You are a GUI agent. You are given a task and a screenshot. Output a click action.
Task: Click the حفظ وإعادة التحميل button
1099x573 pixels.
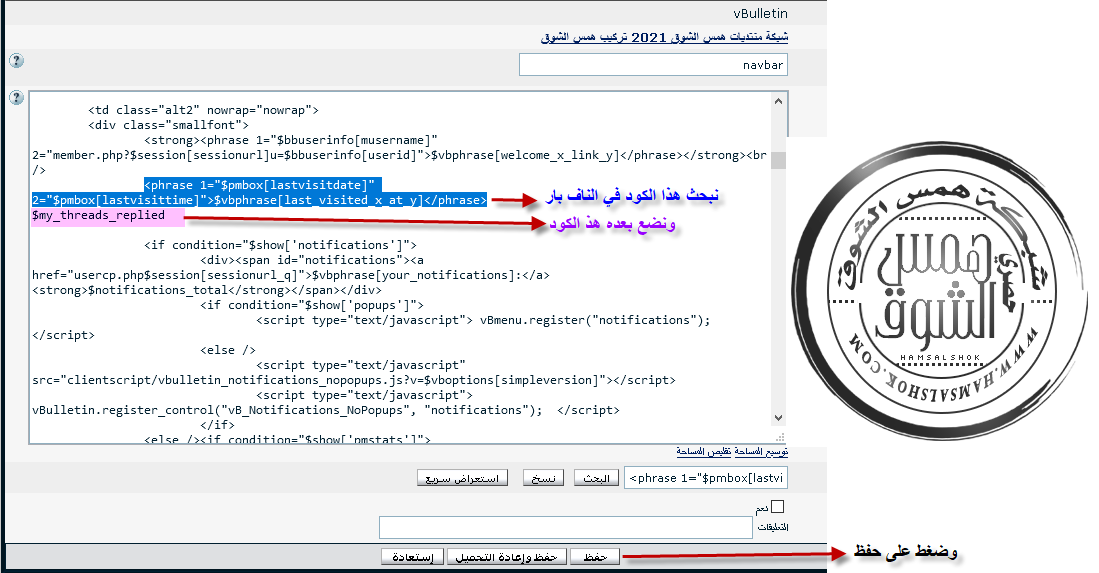[506, 556]
